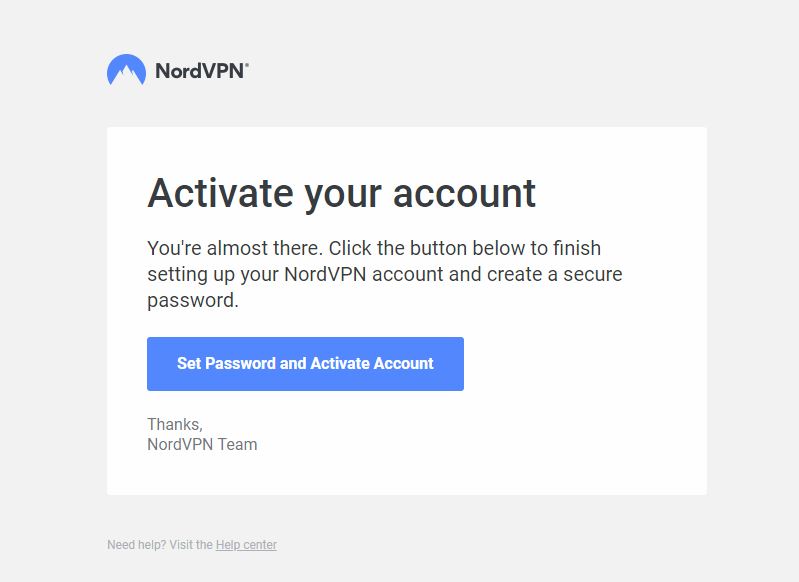The height and width of the screenshot is (582, 799).
Task: Click the word "Activate" in the heading
Action: coord(220,193)
